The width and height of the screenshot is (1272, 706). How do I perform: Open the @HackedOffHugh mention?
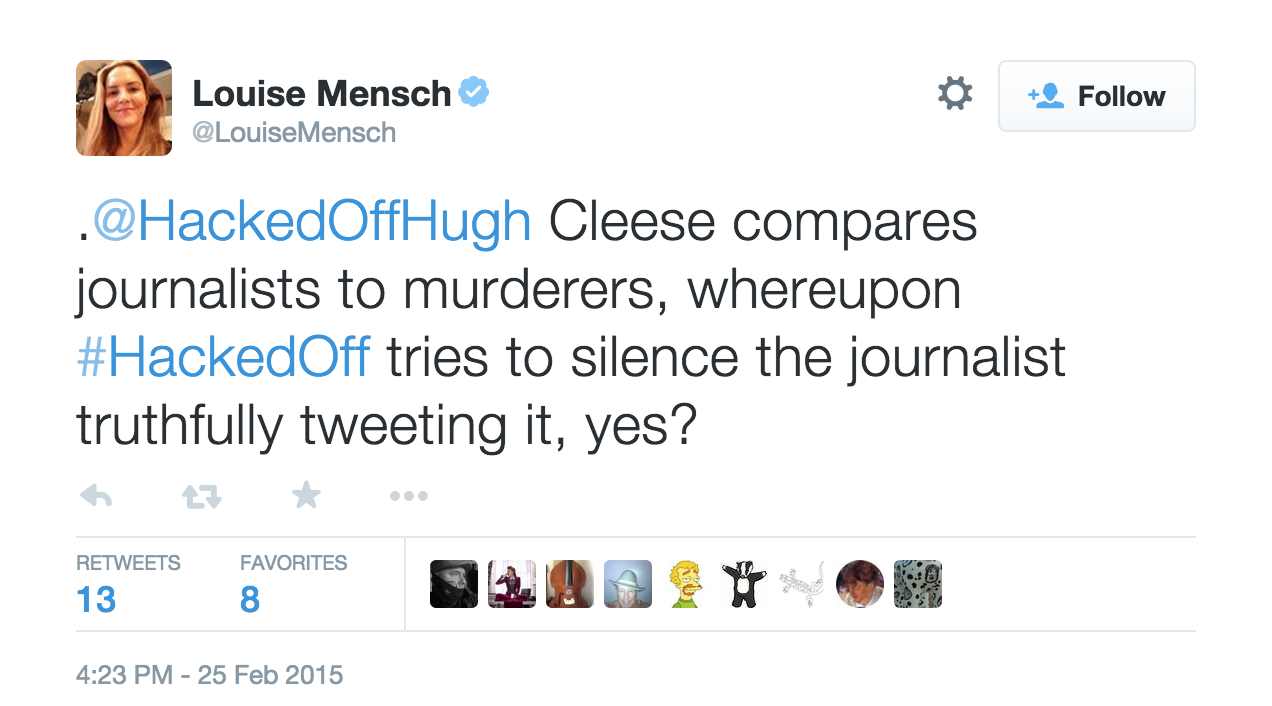click(x=311, y=223)
